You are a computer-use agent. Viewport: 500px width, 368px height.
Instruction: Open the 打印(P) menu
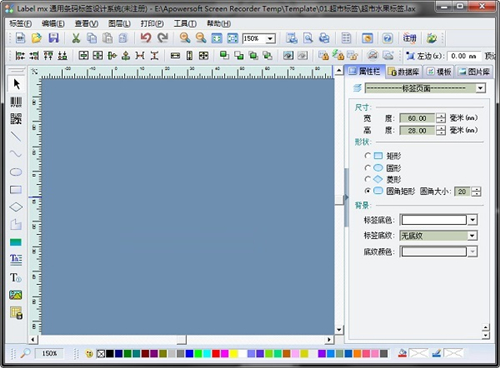[x=152, y=24]
